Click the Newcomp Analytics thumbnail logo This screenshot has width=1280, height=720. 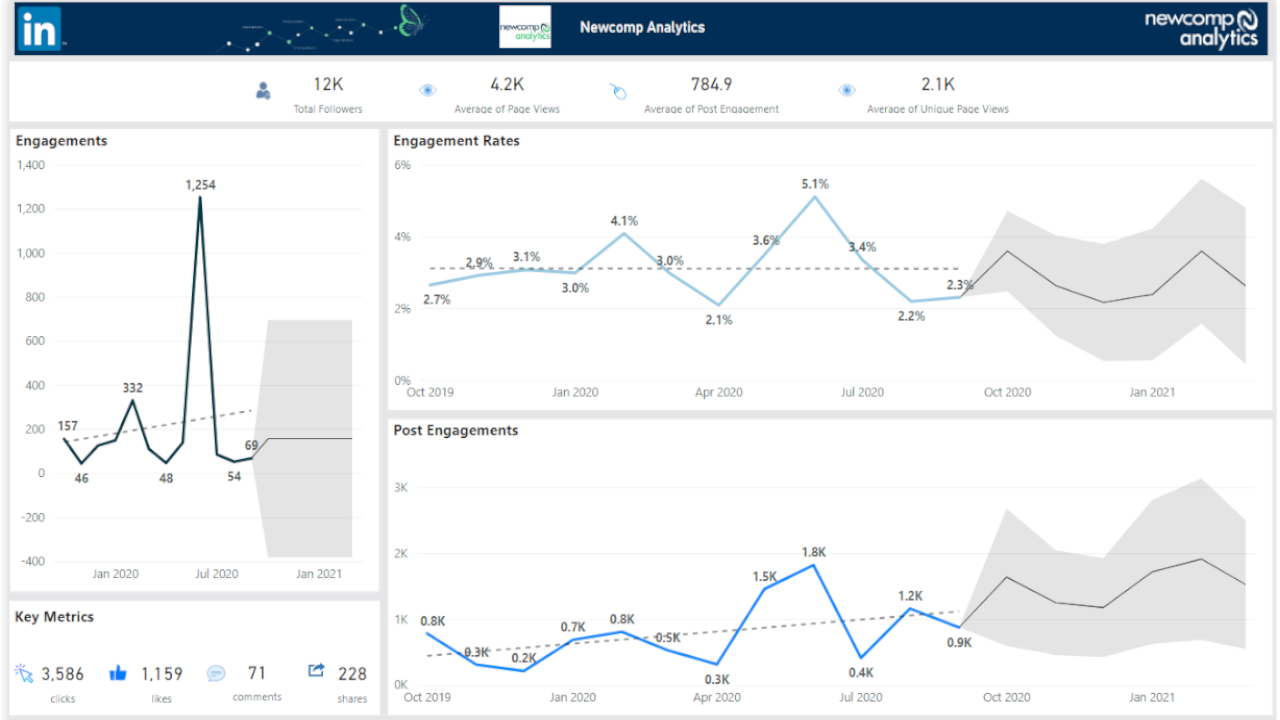[525, 27]
